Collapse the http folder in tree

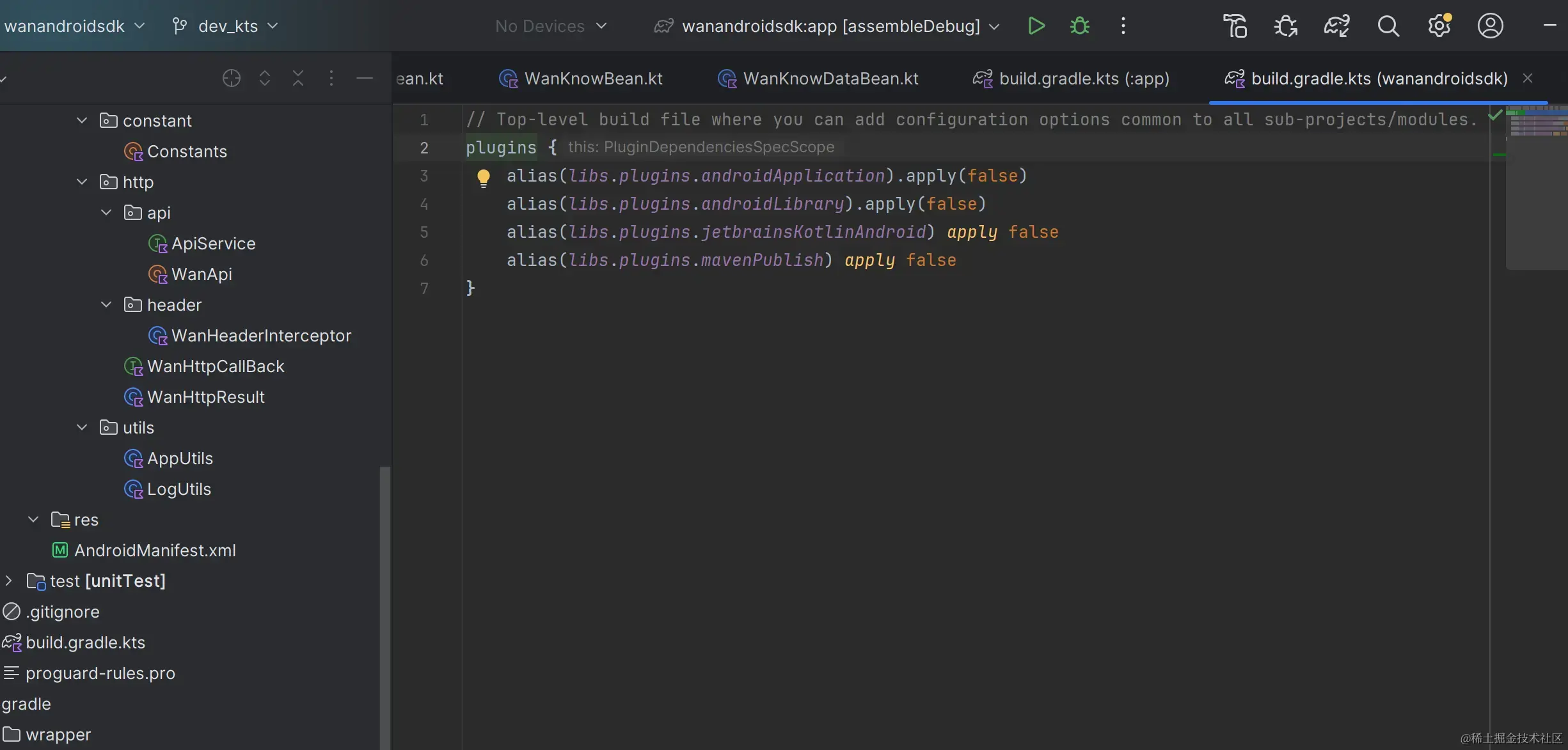82,182
